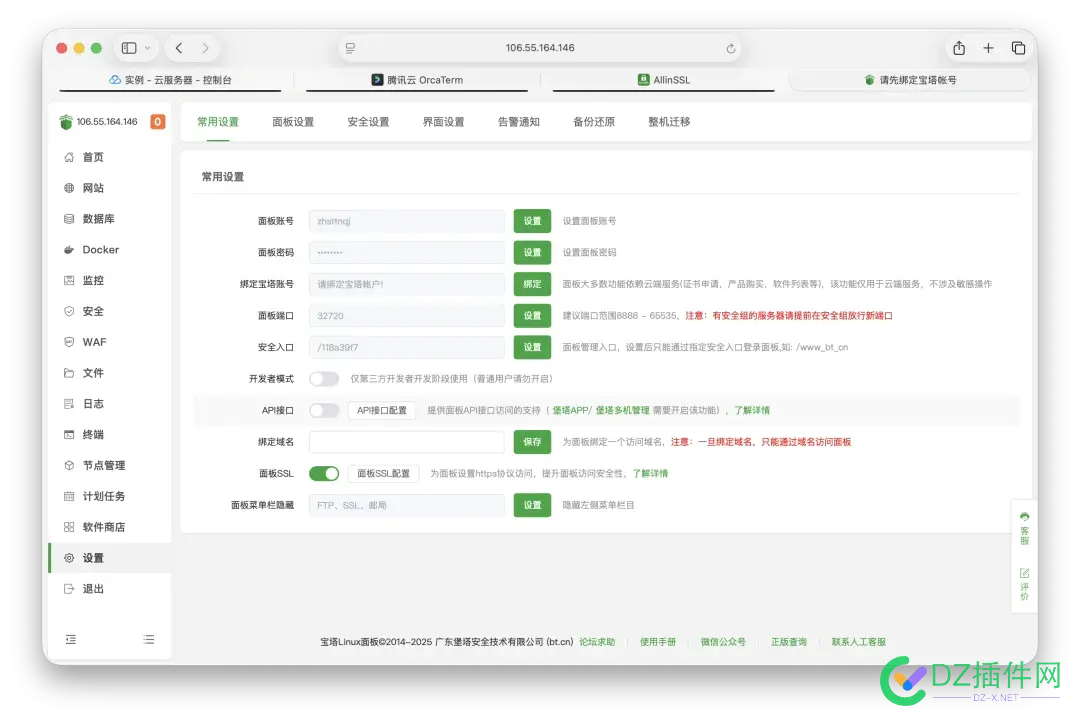Go back with Safari back arrow
Screen dimensions: 1080x721
pyautogui.click(x=179, y=48)
